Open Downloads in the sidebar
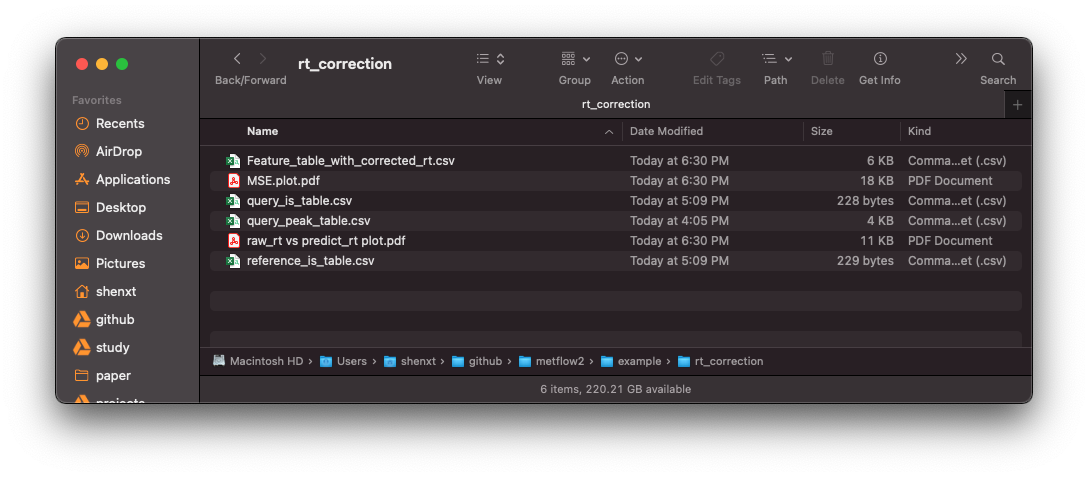 pyautogui.click(x=128, y=235)
